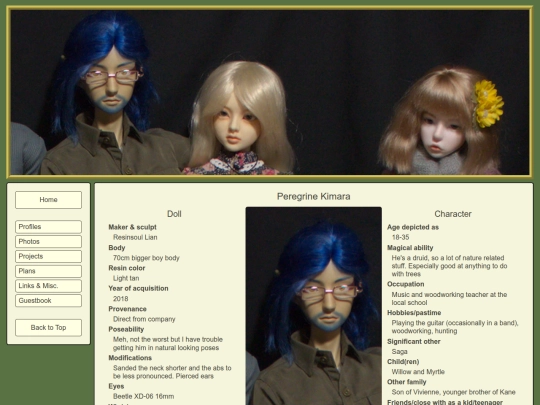The width and height of the screenshot is (540, 405).
Task: Select the age value 18-35
Action: [x=400, y=237]
